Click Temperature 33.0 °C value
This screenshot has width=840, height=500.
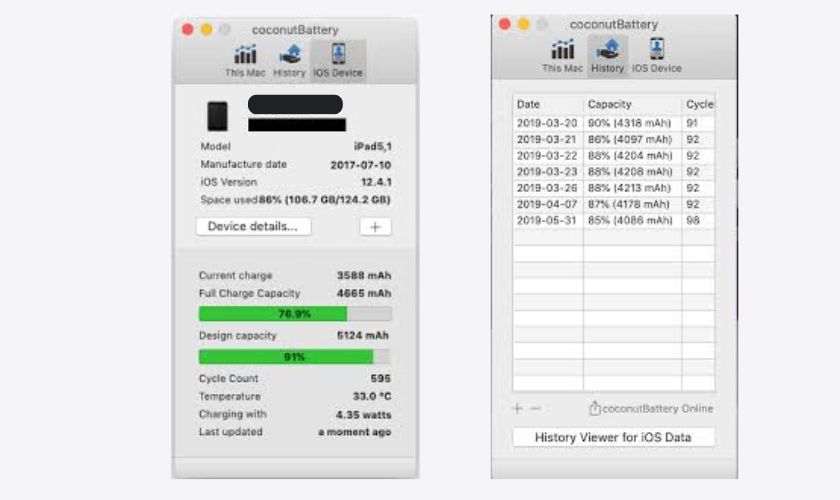pyautogui.click(x=372, y=397)
